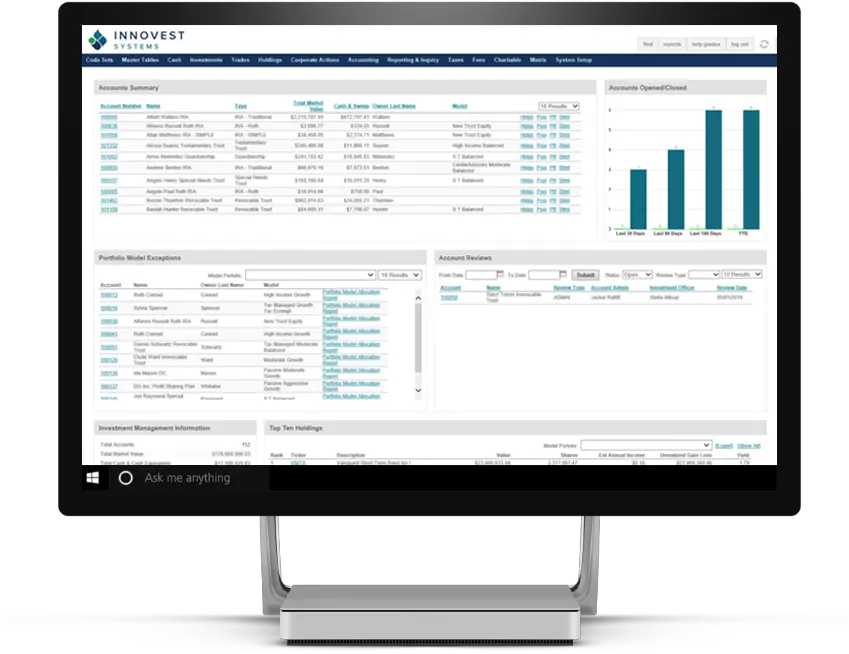
Task: Open the Windows Start menu
Action: pyautogui.click(x=93, y=478)
